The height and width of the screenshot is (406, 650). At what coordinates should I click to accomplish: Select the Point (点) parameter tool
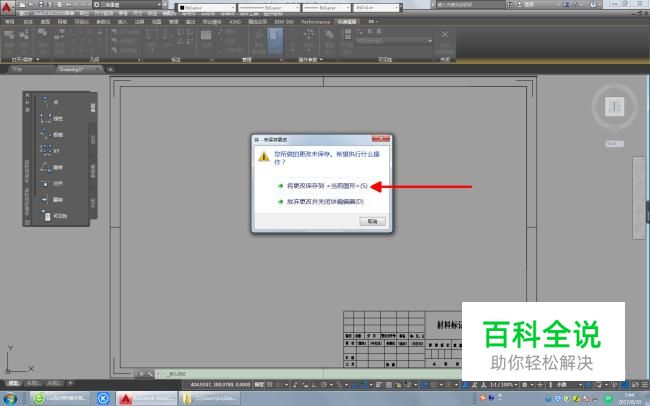50,102
